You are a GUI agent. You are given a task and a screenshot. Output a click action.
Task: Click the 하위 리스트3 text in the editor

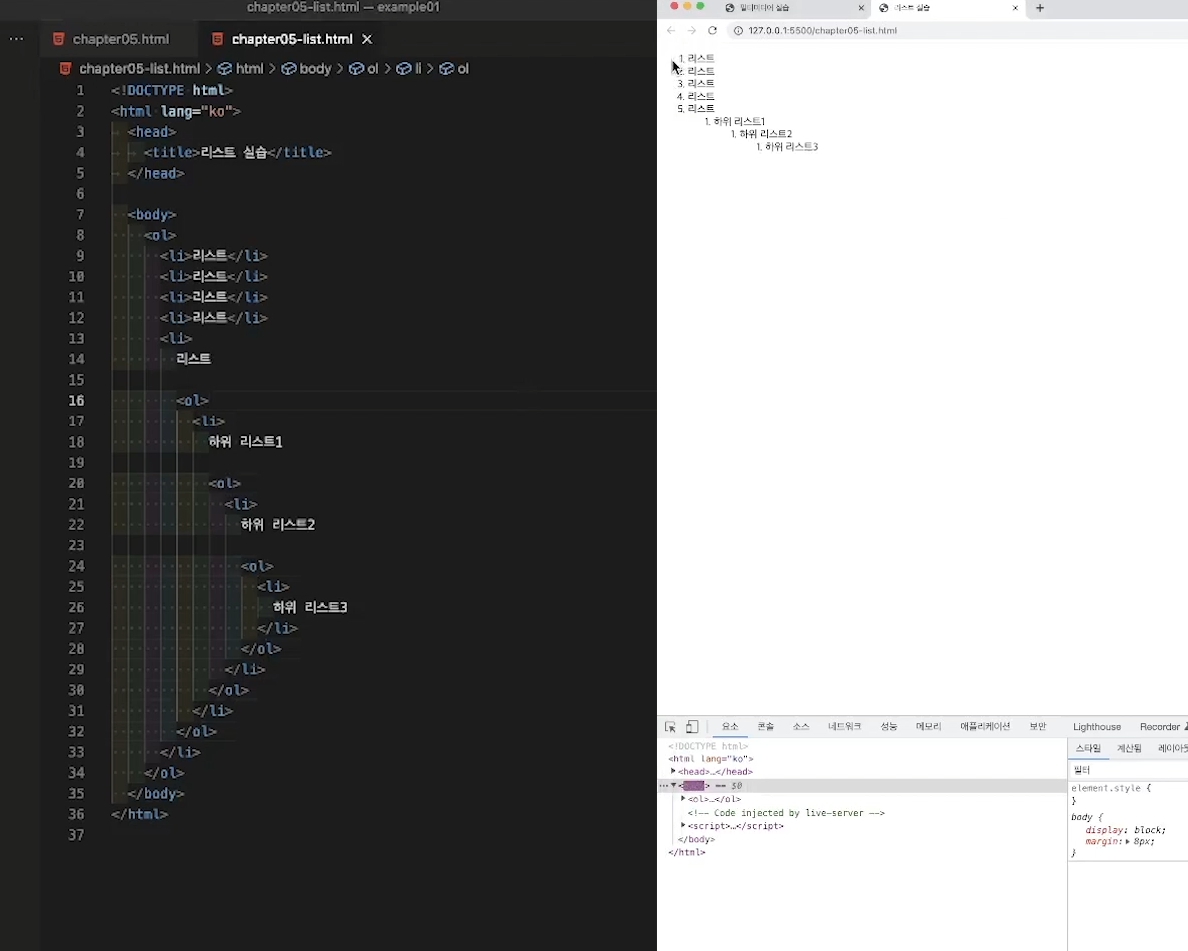coord(310,607)
